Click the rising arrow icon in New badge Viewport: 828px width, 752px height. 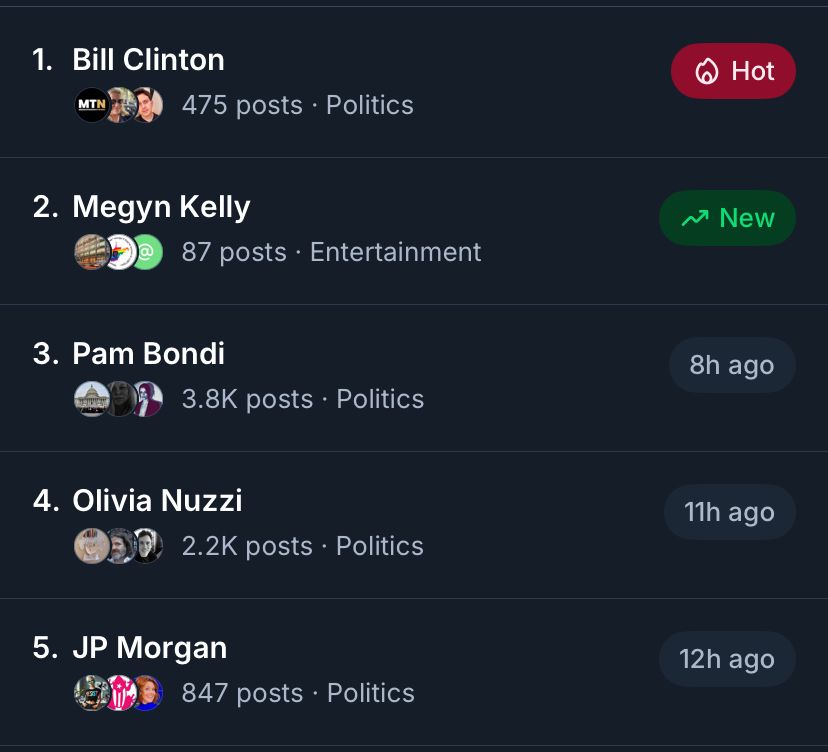coord(694,218)
